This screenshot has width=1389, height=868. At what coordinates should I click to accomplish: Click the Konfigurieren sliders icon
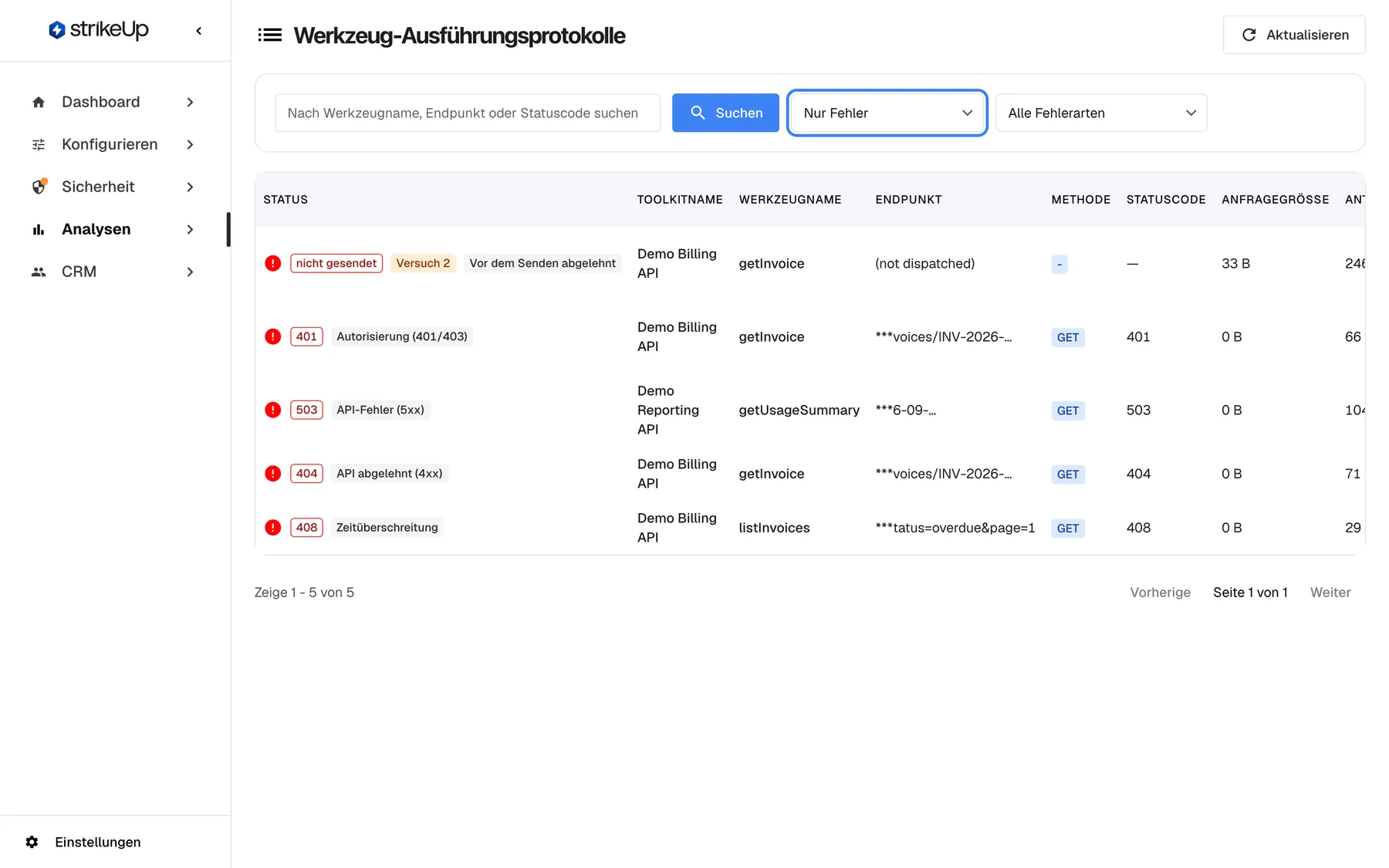coord(39,144)
